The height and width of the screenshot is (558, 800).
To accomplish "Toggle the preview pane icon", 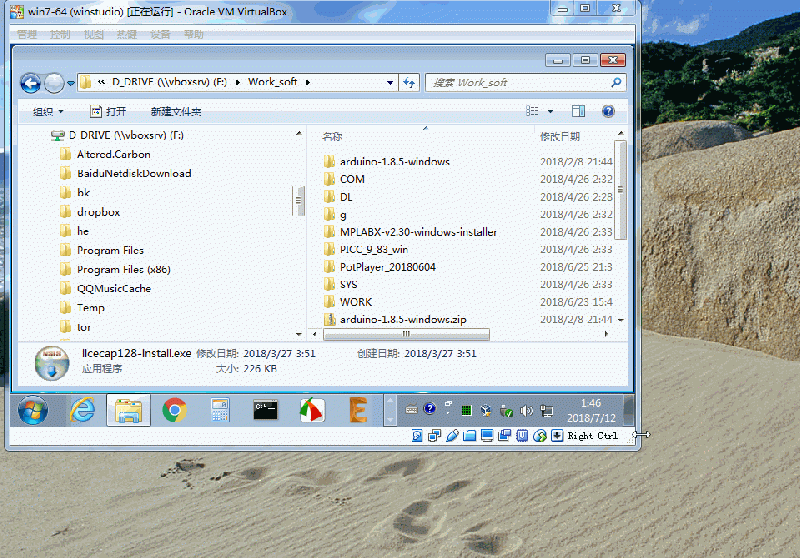I will pos(578,111).
